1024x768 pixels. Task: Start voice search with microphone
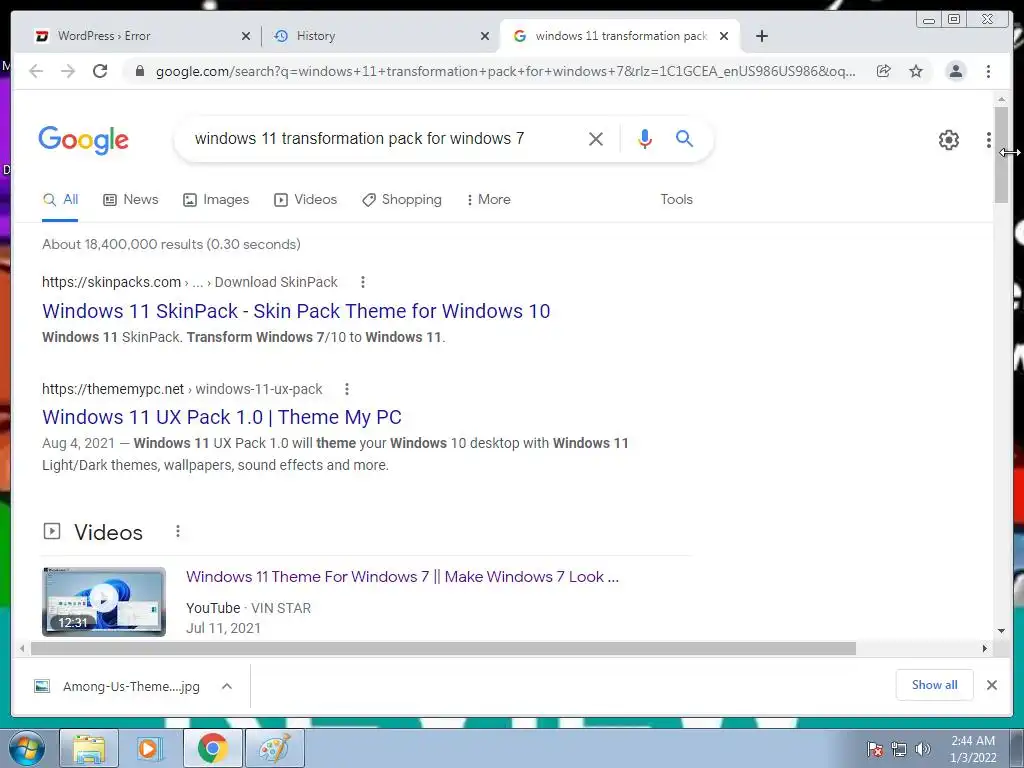[x=645, y=138]
